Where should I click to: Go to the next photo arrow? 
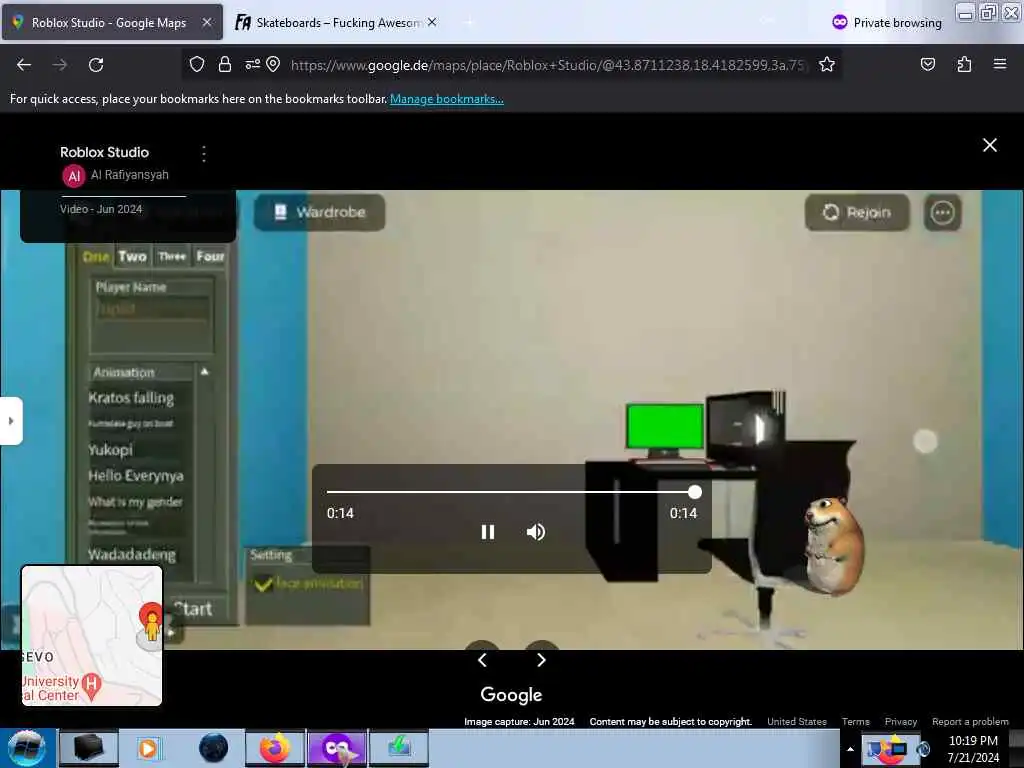(541, 660)
